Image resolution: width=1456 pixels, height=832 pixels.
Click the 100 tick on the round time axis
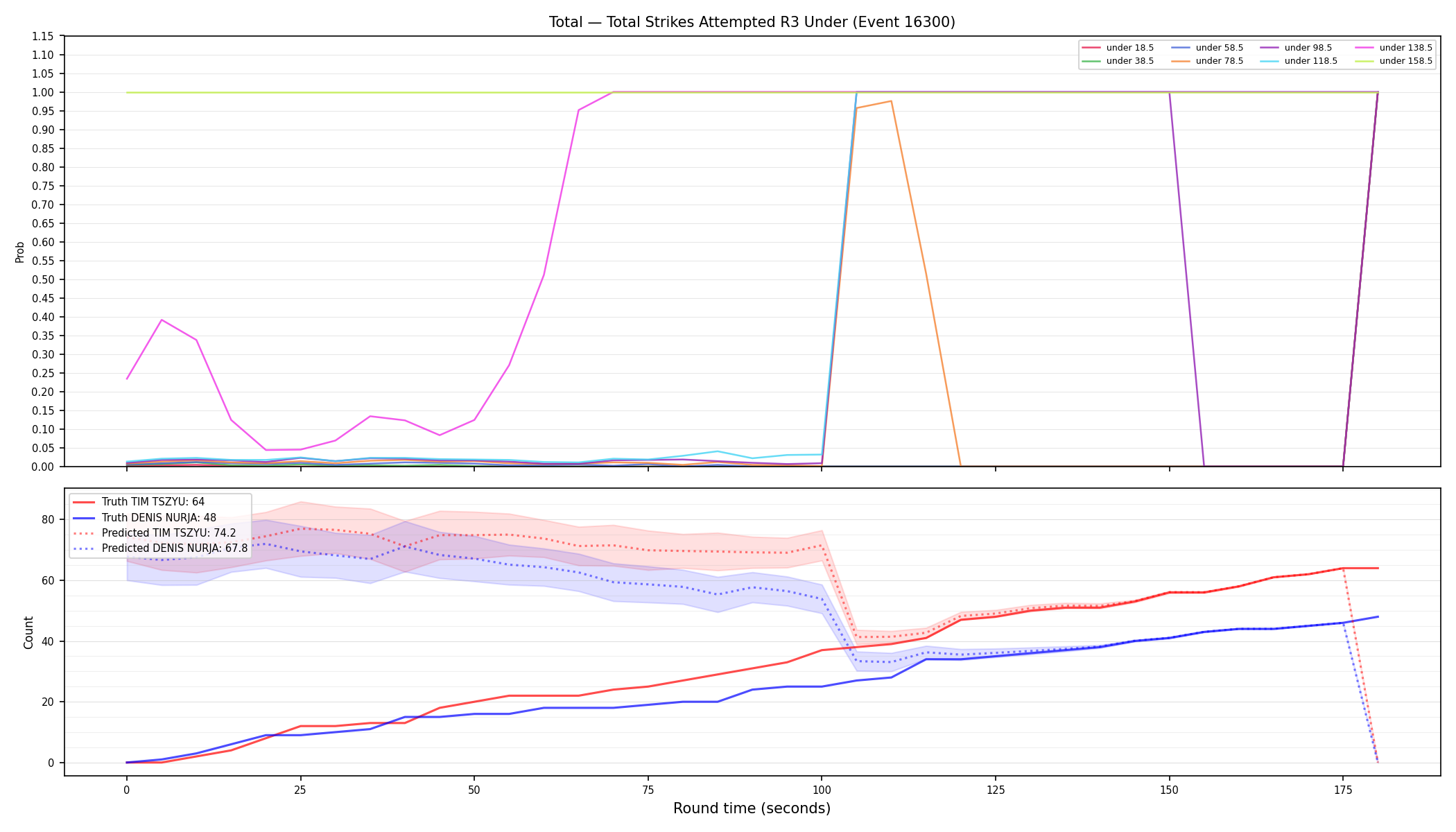822,789
